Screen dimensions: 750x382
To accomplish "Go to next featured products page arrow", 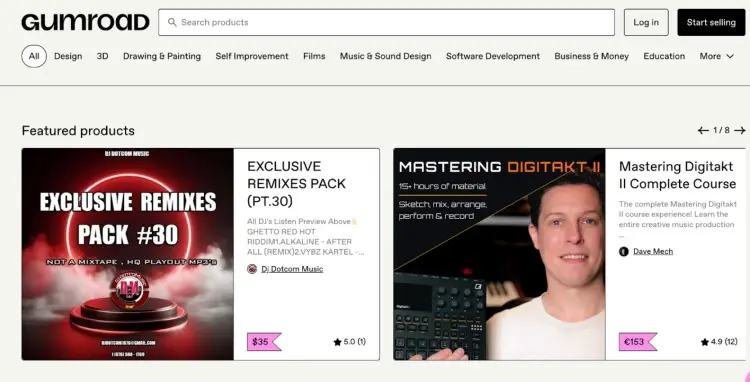I will (740, 130).
